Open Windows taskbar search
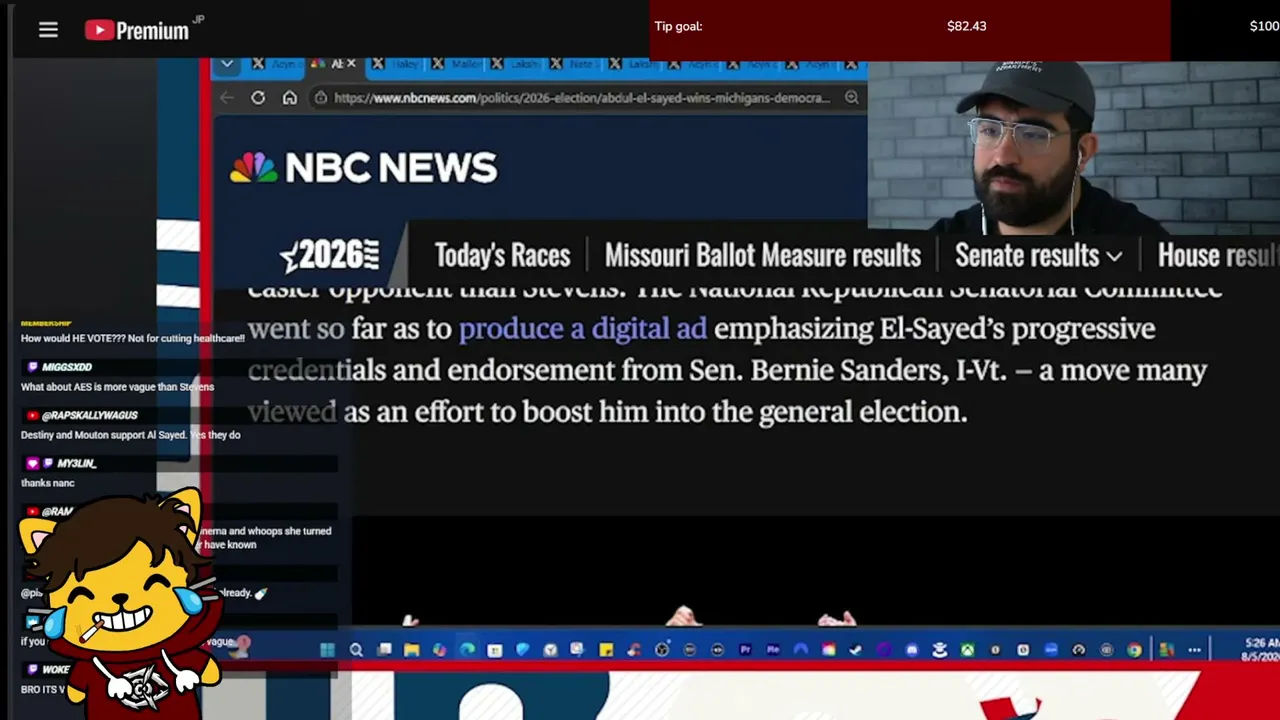Screen dimensions: 1280x720 [x=356, y=650]
